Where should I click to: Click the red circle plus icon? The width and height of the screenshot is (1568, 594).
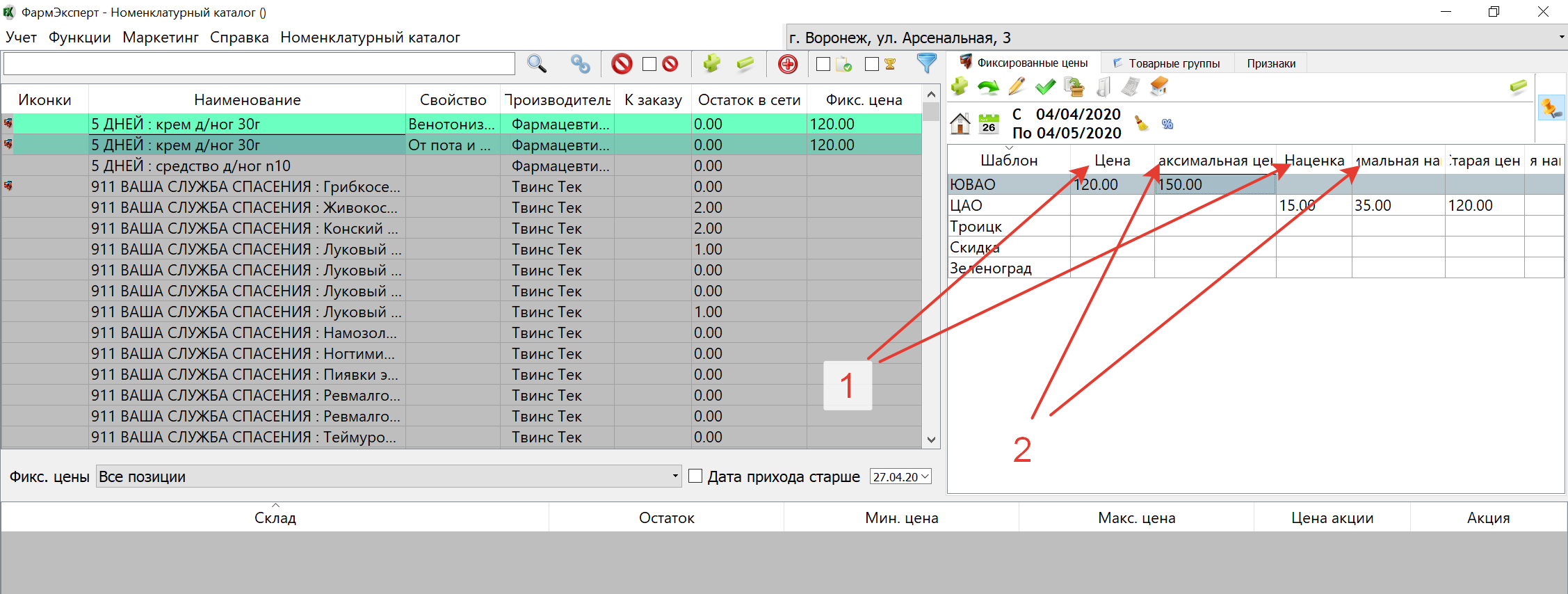787,65
